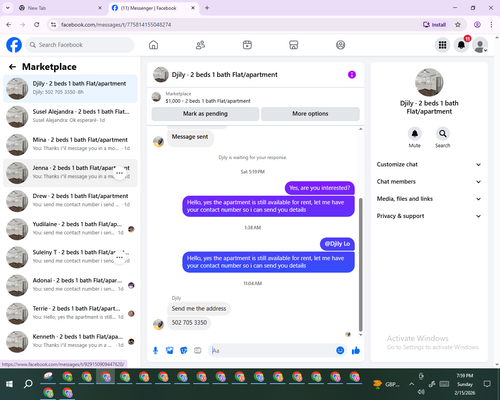Open the notifications bell with badge
Image resolution: width=500 pixels, height=400 pixels.
tap(461, 45)
